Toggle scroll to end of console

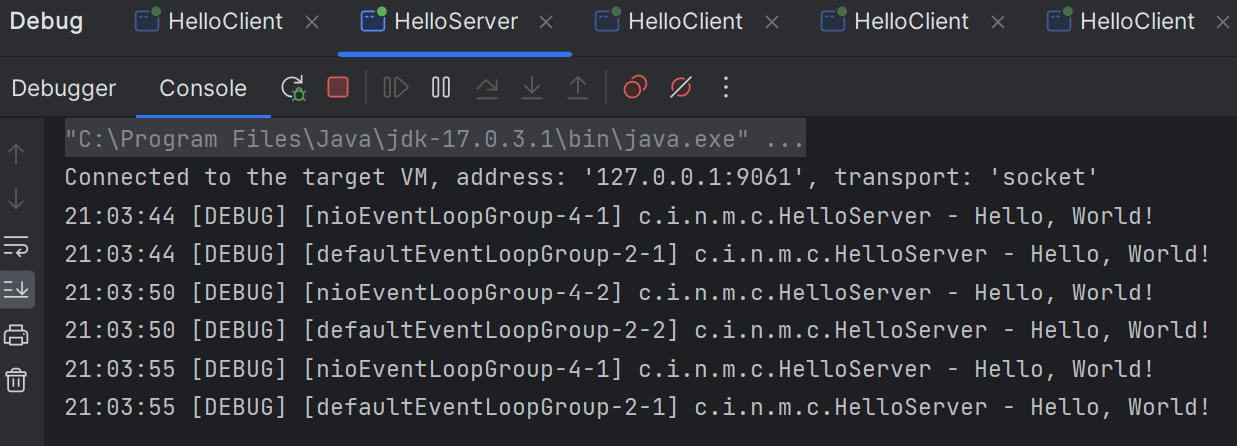(x=16, y=290)
